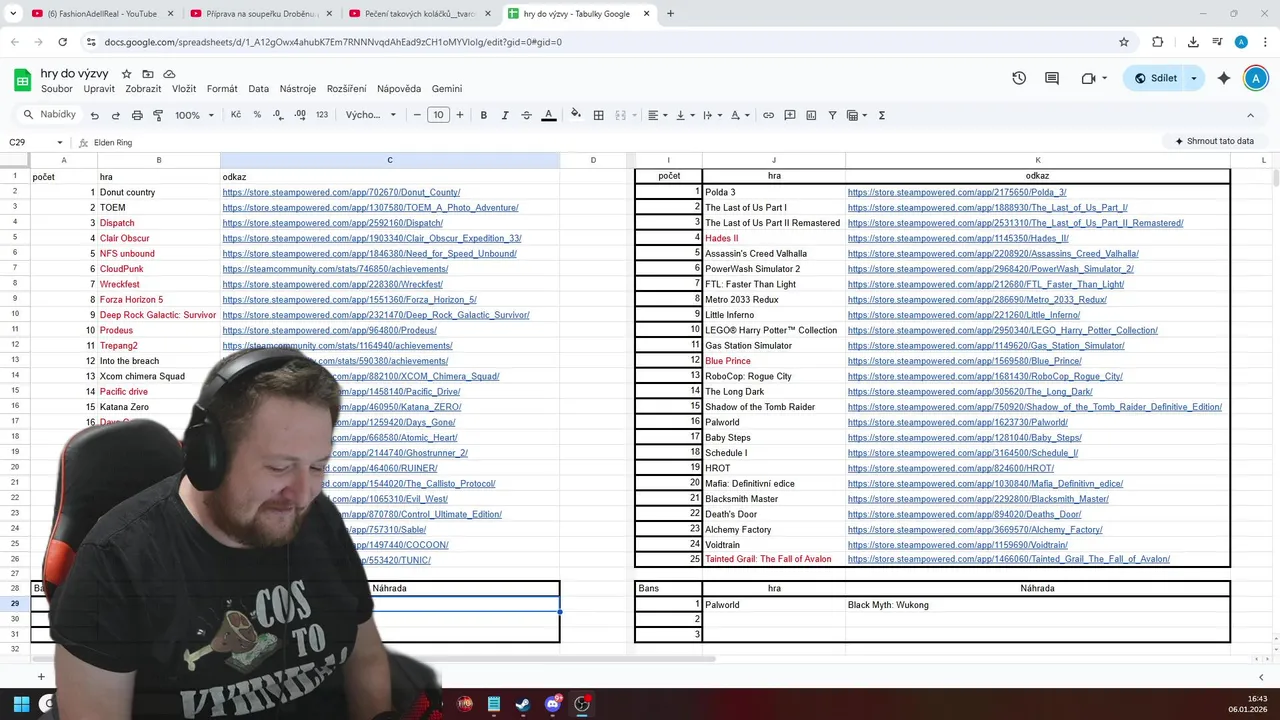Open the comments panel icon

click(1052, 78)
